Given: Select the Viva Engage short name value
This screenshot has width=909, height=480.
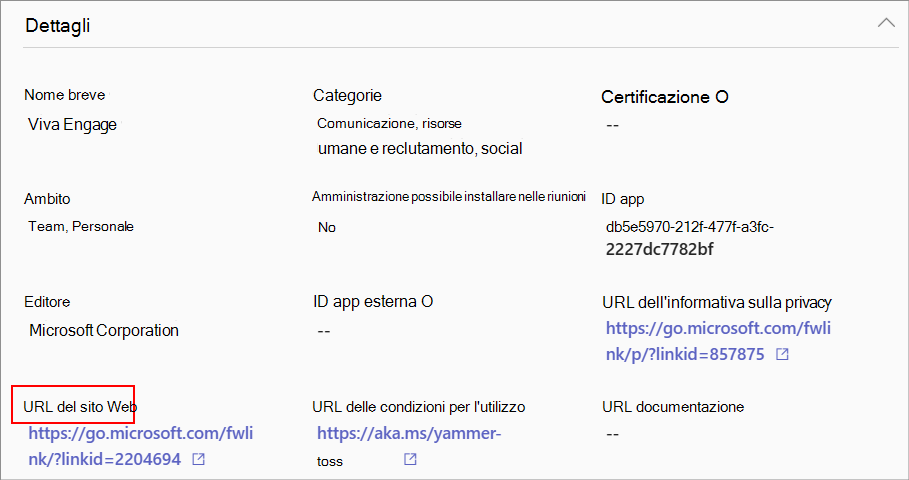Looking at the screenshot, I should 72,125.
